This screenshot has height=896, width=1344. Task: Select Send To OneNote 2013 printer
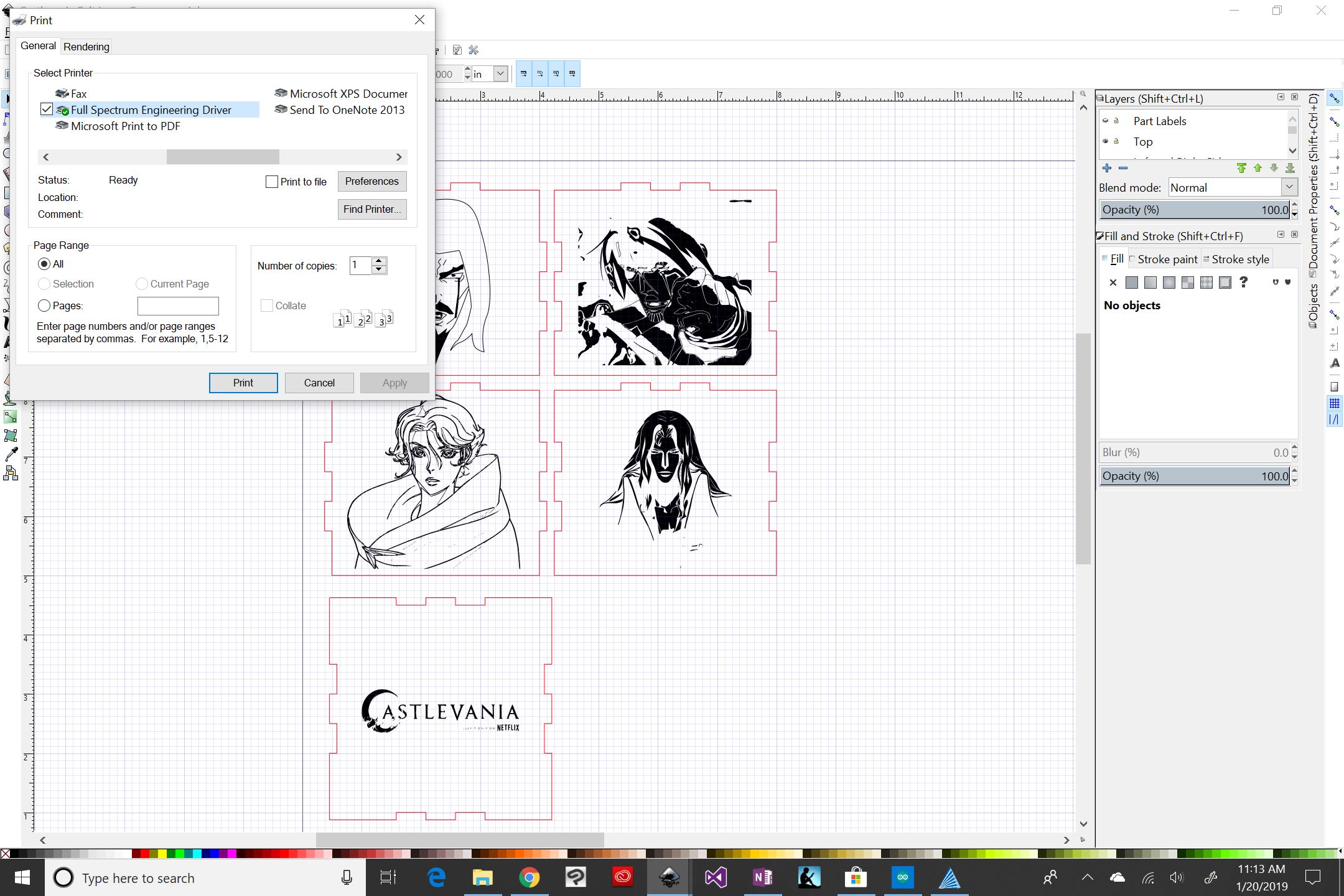pos(340,110)
